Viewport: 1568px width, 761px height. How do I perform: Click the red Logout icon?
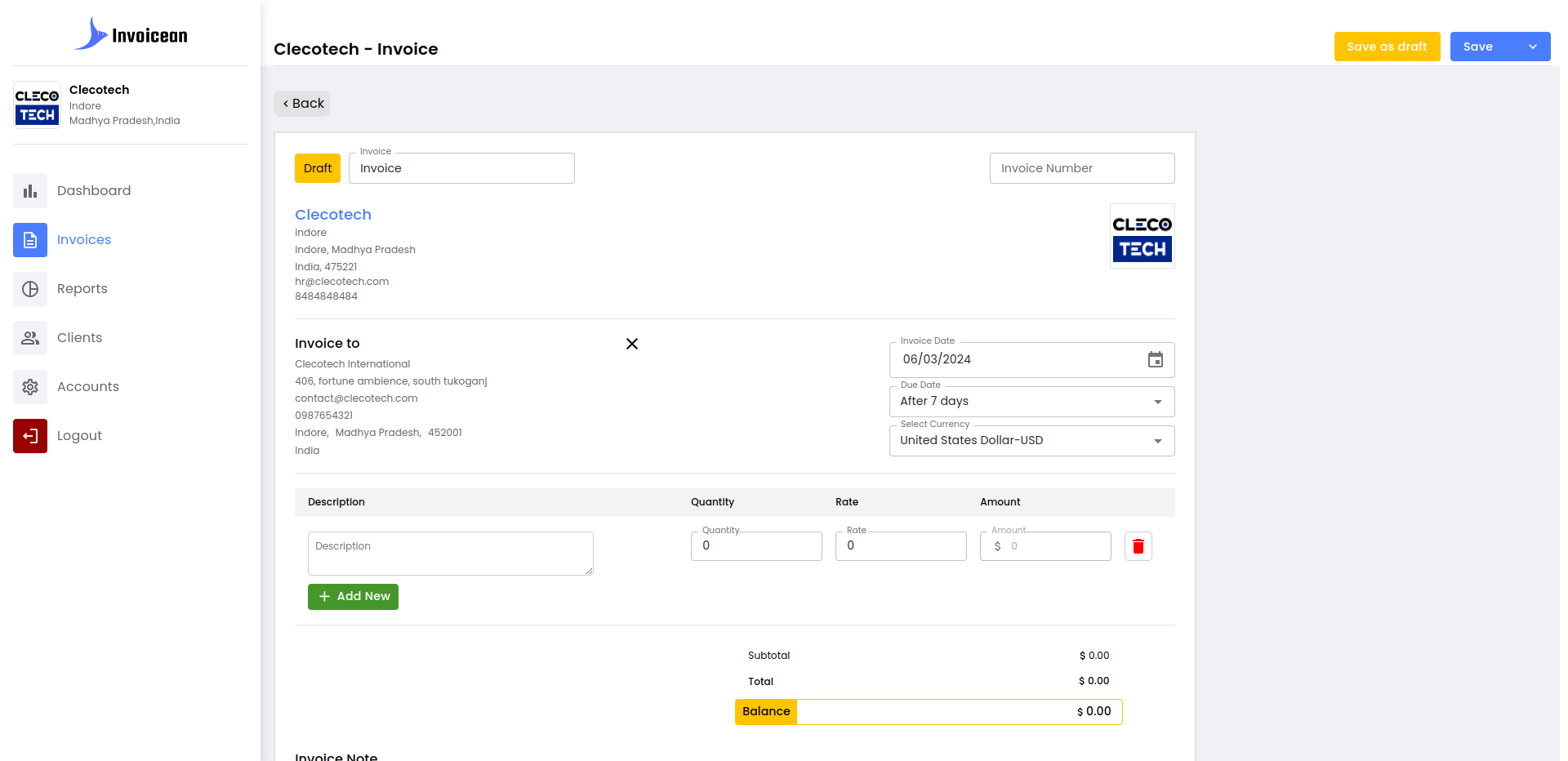30,436
